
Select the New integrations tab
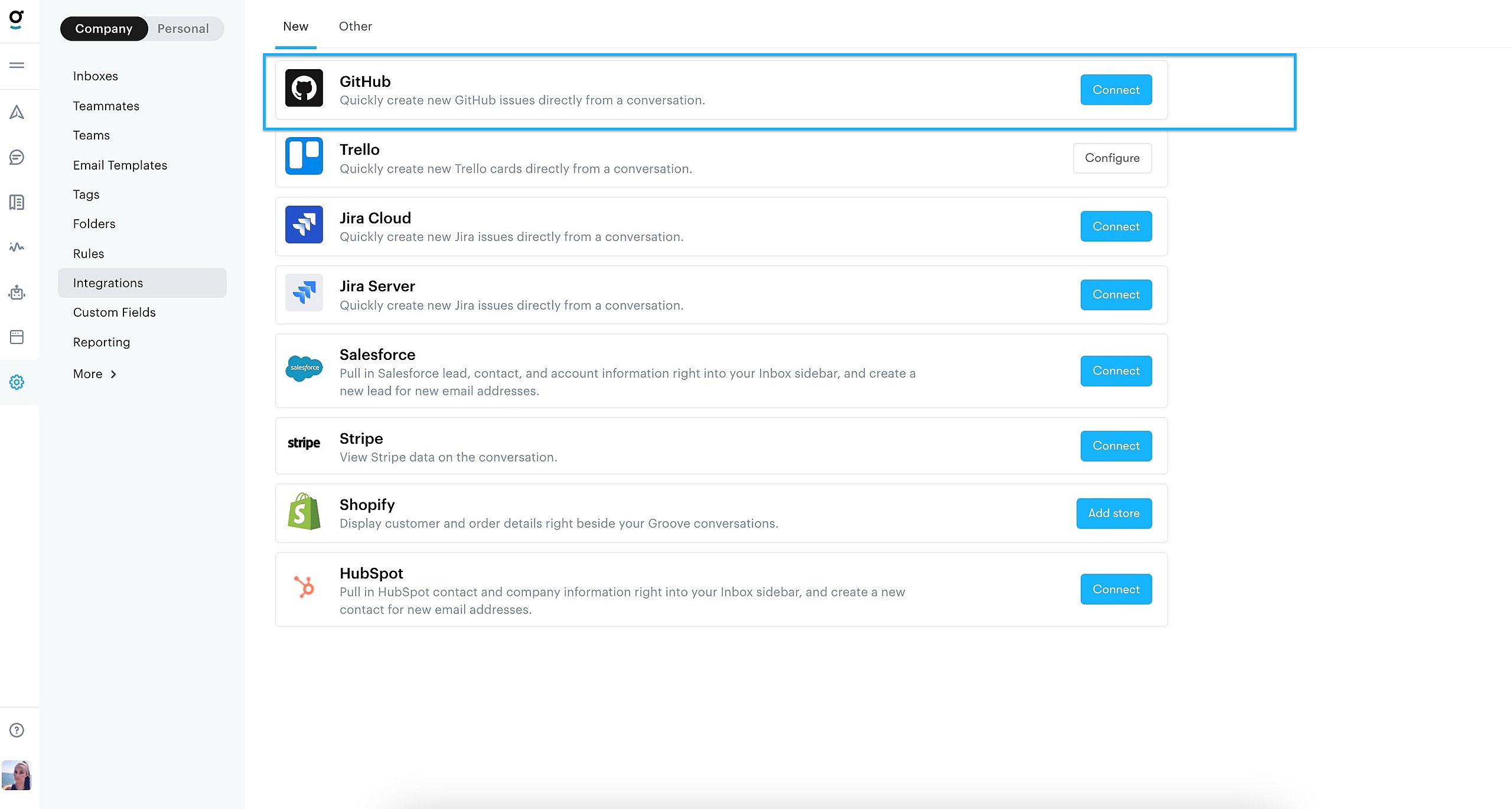click(295, 27)
